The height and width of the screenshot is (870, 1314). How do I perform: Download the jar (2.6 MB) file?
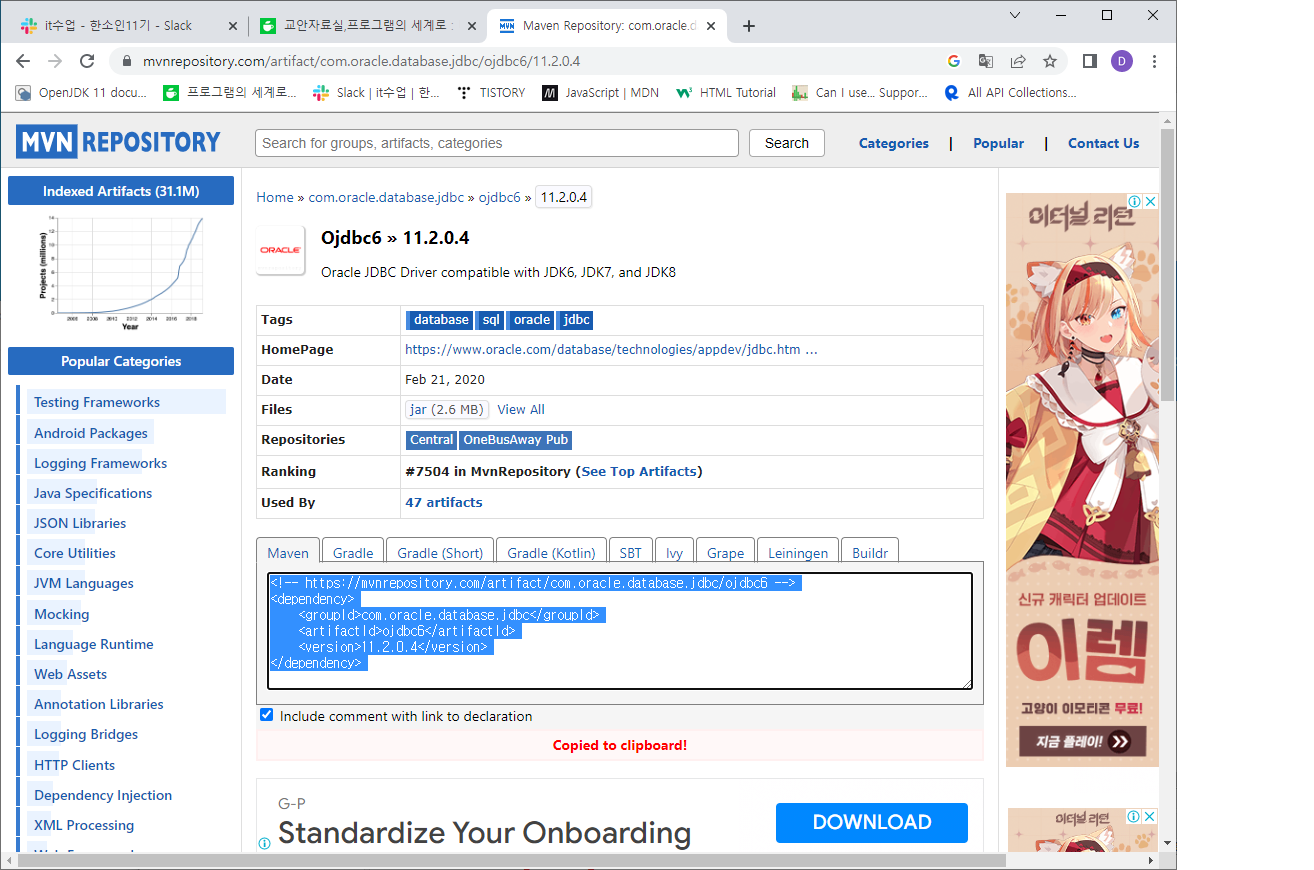[x=447, y=409]
